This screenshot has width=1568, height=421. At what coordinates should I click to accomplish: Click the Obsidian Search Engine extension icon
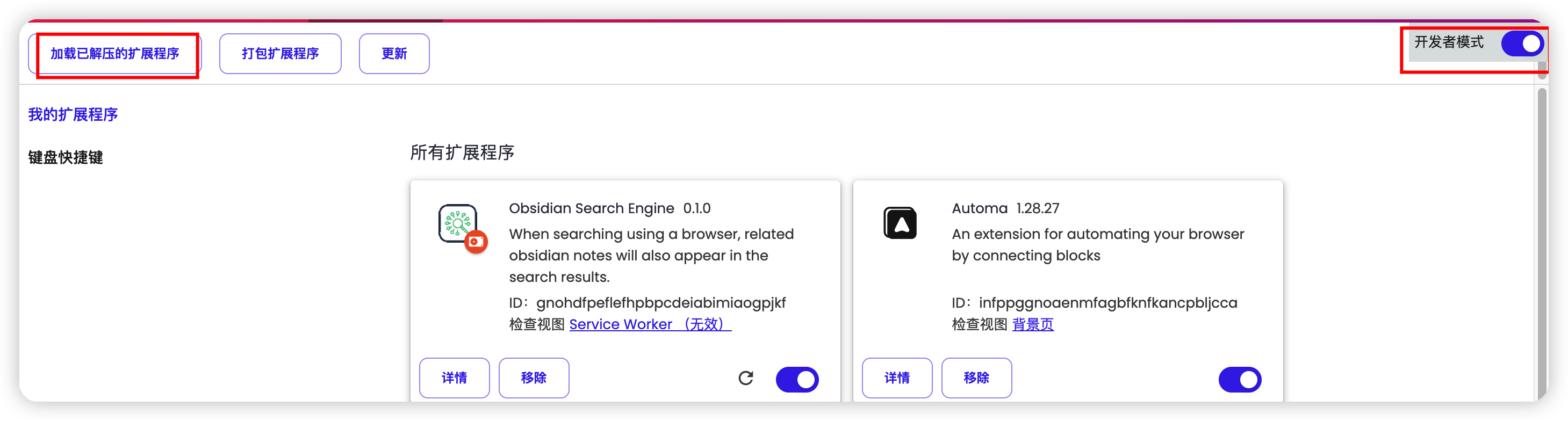pyautogui.click(x=457, y=223)
